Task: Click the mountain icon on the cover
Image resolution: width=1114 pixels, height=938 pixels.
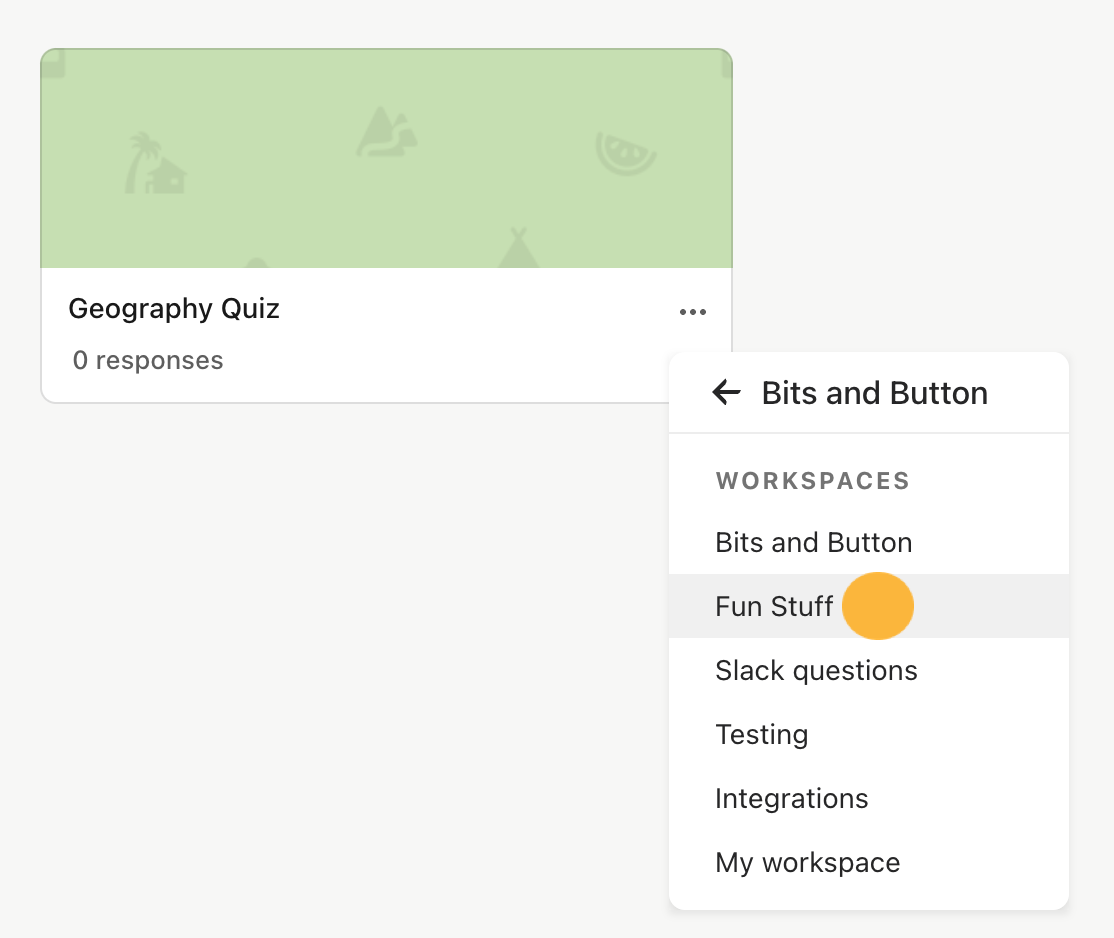Action: pos(386,132)
